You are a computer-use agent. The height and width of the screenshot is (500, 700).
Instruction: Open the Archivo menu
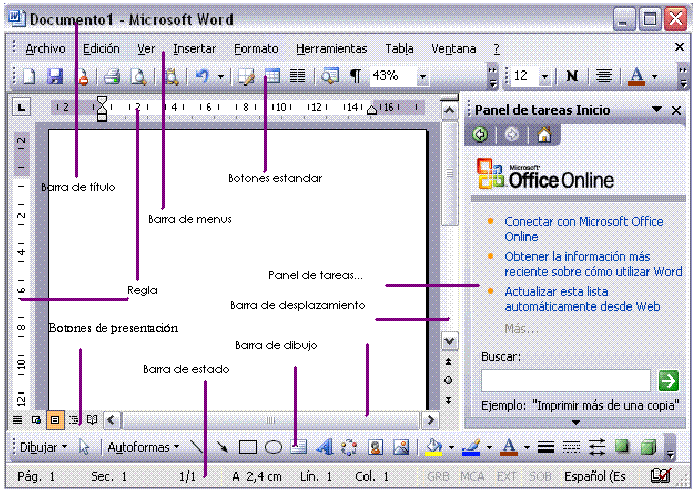[45, 49]
